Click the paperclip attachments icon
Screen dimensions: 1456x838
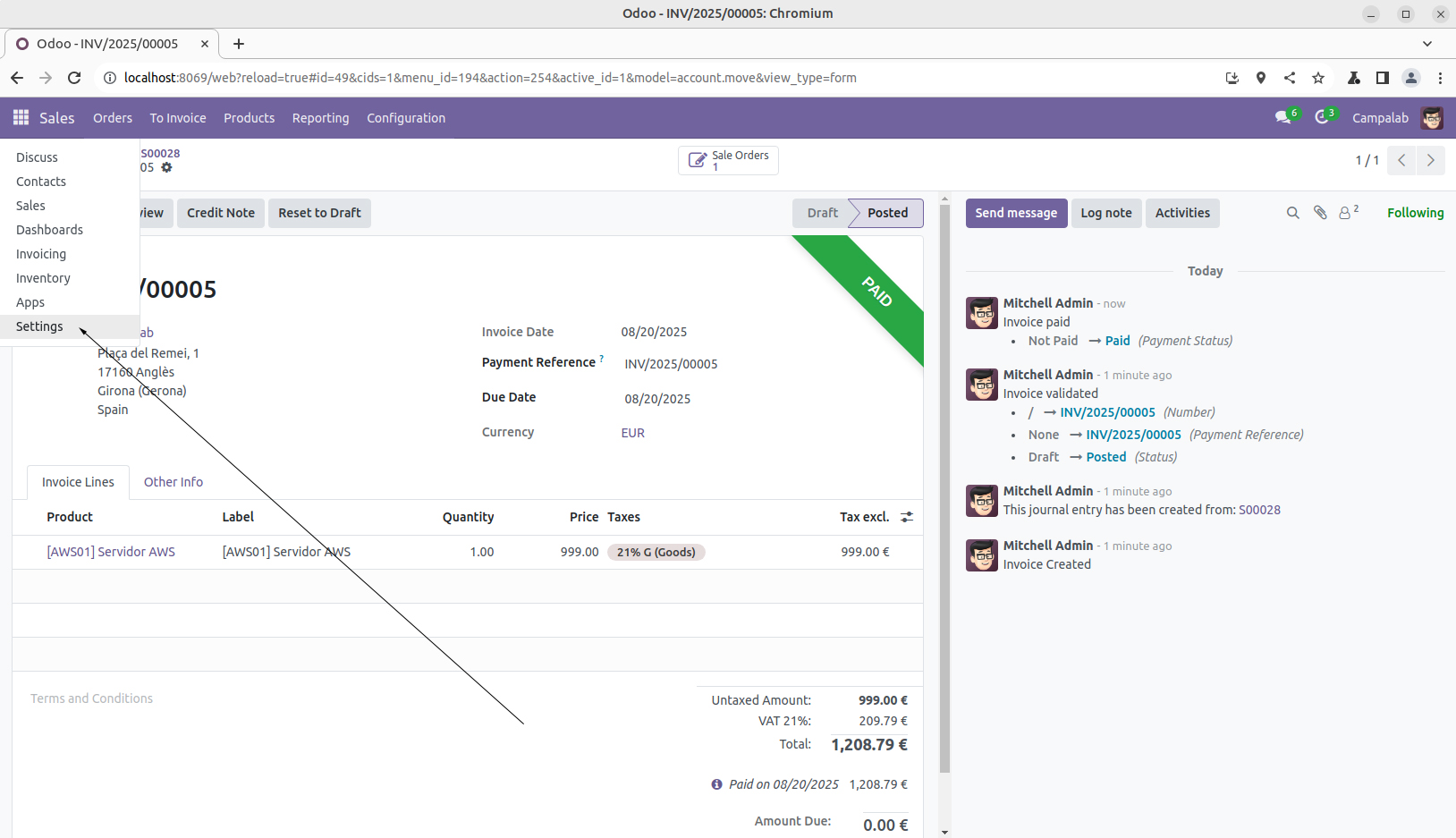point(1319,213)
